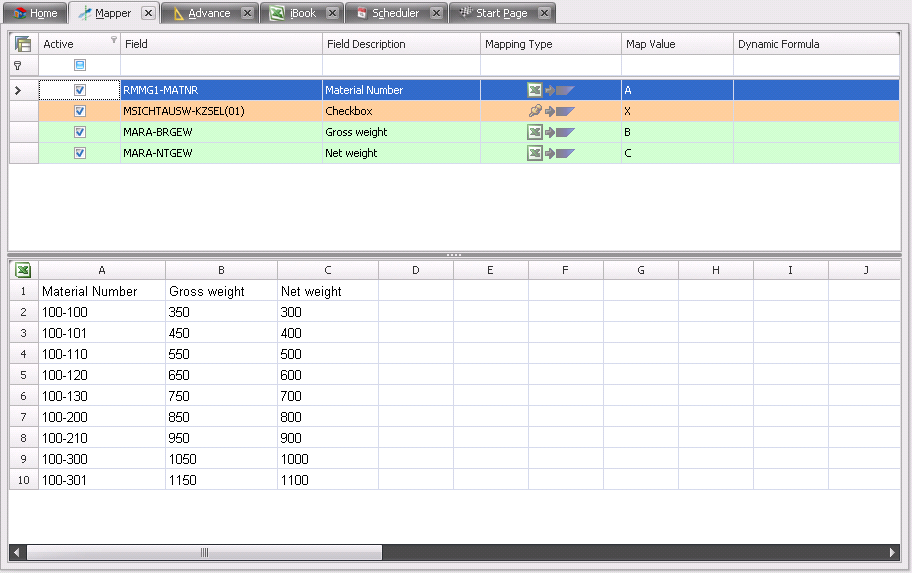Click the Active filter row selector box

(80, 65)
